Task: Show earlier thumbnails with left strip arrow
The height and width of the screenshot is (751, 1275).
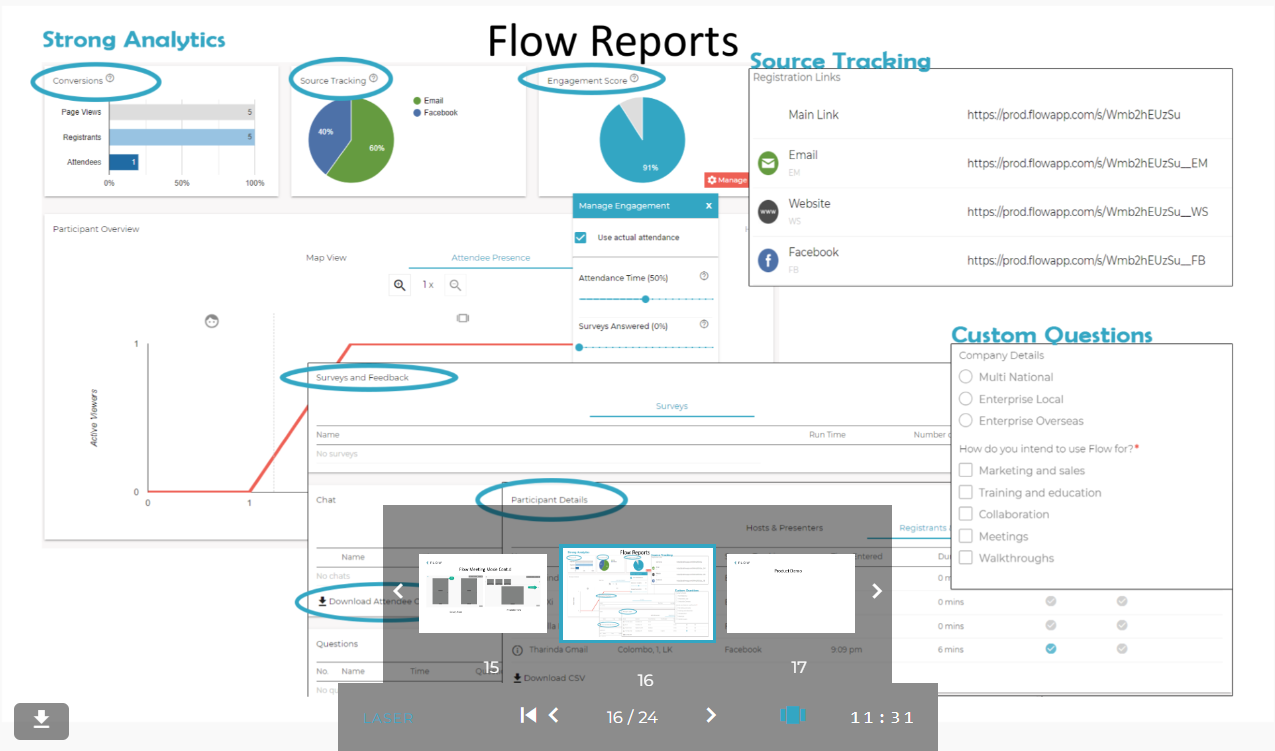Action: [398, 591]
